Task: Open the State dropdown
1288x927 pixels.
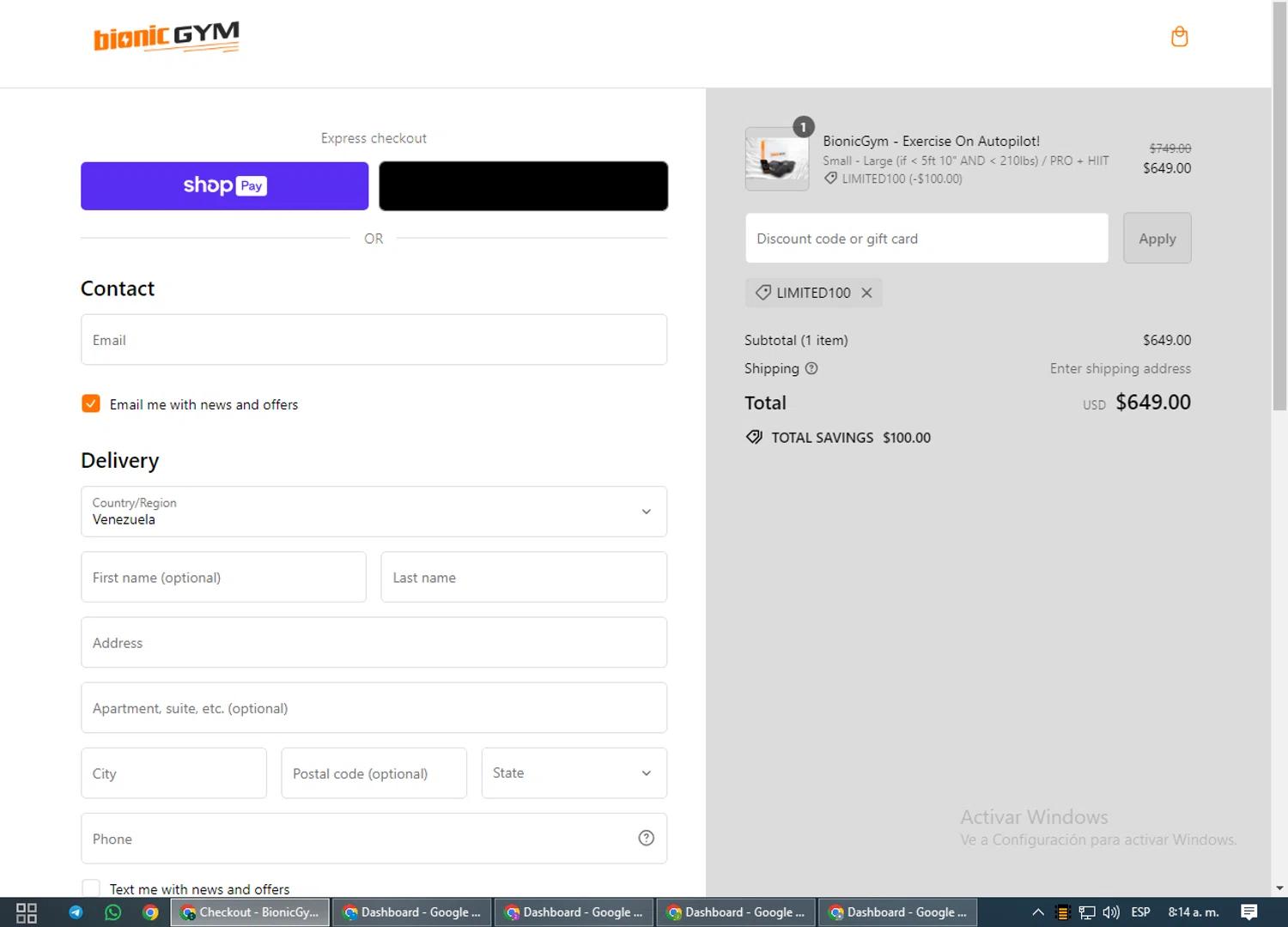Action: click(574, 773)
